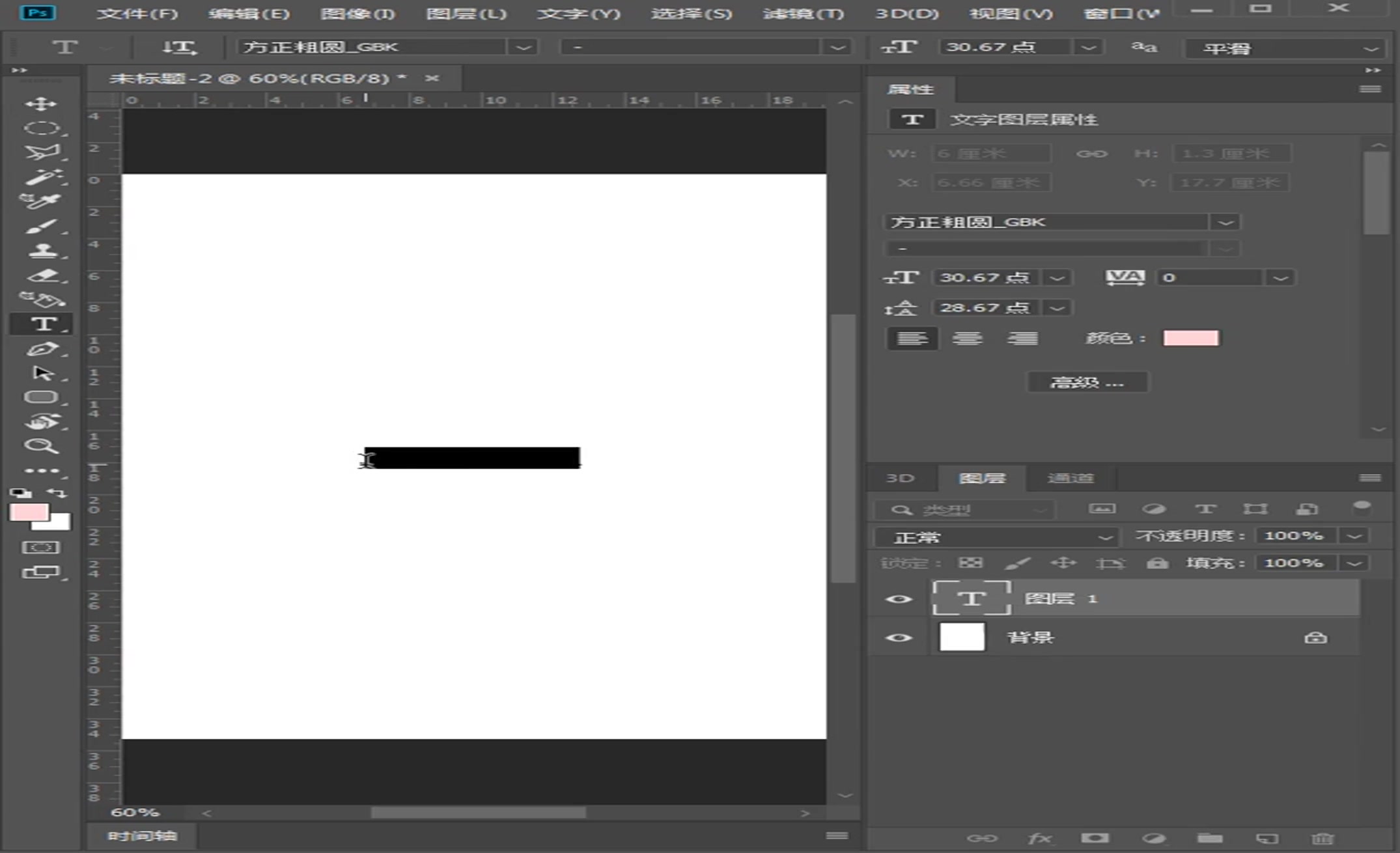This screenshot has height=853, width=1400.
Task: Select the Magic Wand tool
Action: (x=43, y=177)
